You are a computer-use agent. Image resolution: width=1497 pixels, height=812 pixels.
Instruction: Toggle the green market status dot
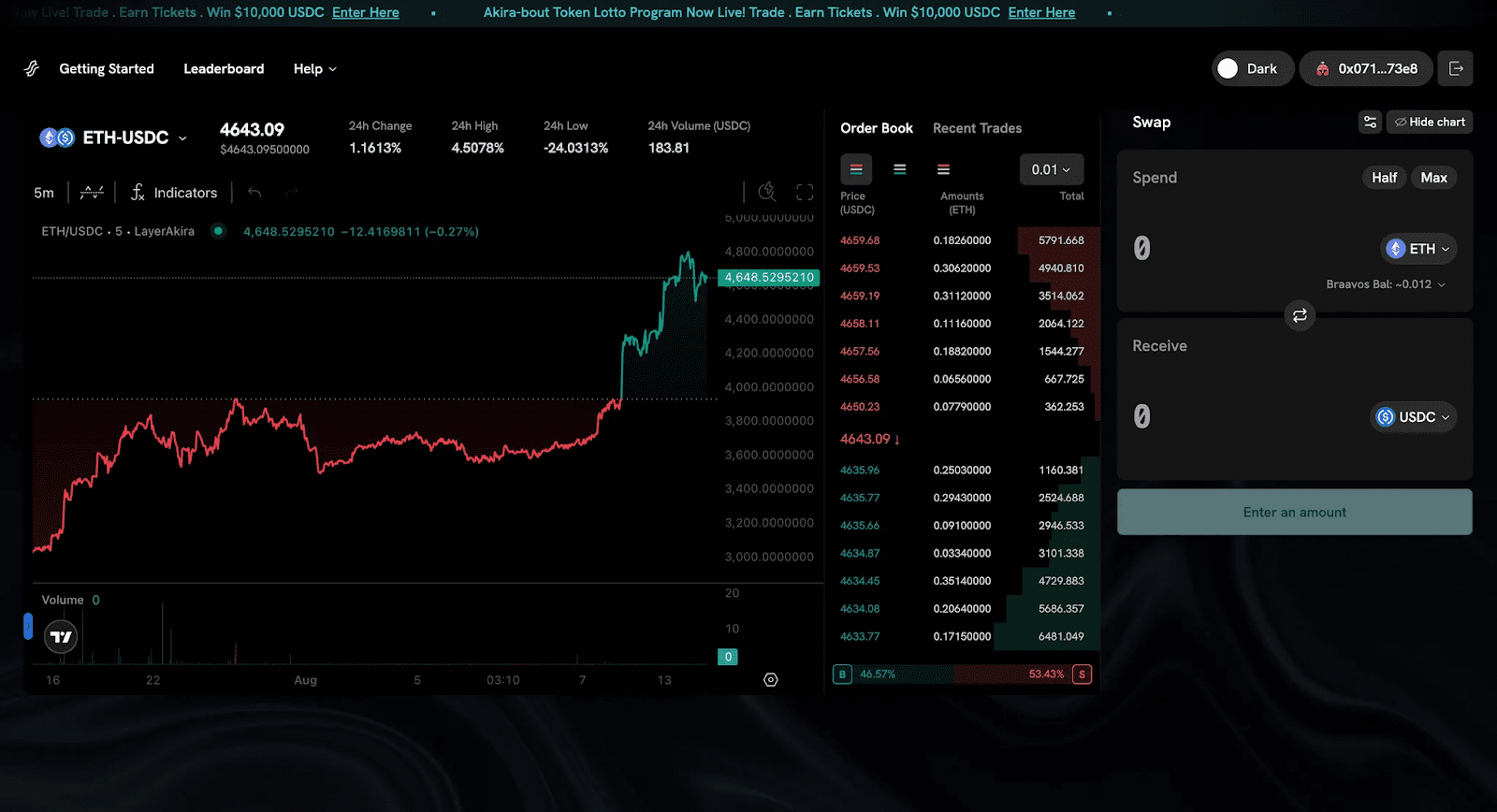[x=218, y=231]
